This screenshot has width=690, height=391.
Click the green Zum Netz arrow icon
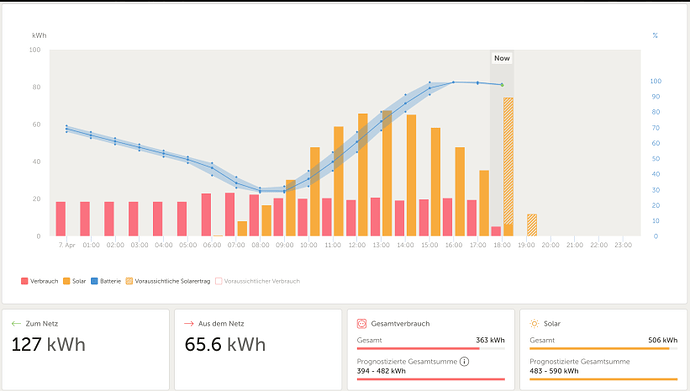pos(16,324)
